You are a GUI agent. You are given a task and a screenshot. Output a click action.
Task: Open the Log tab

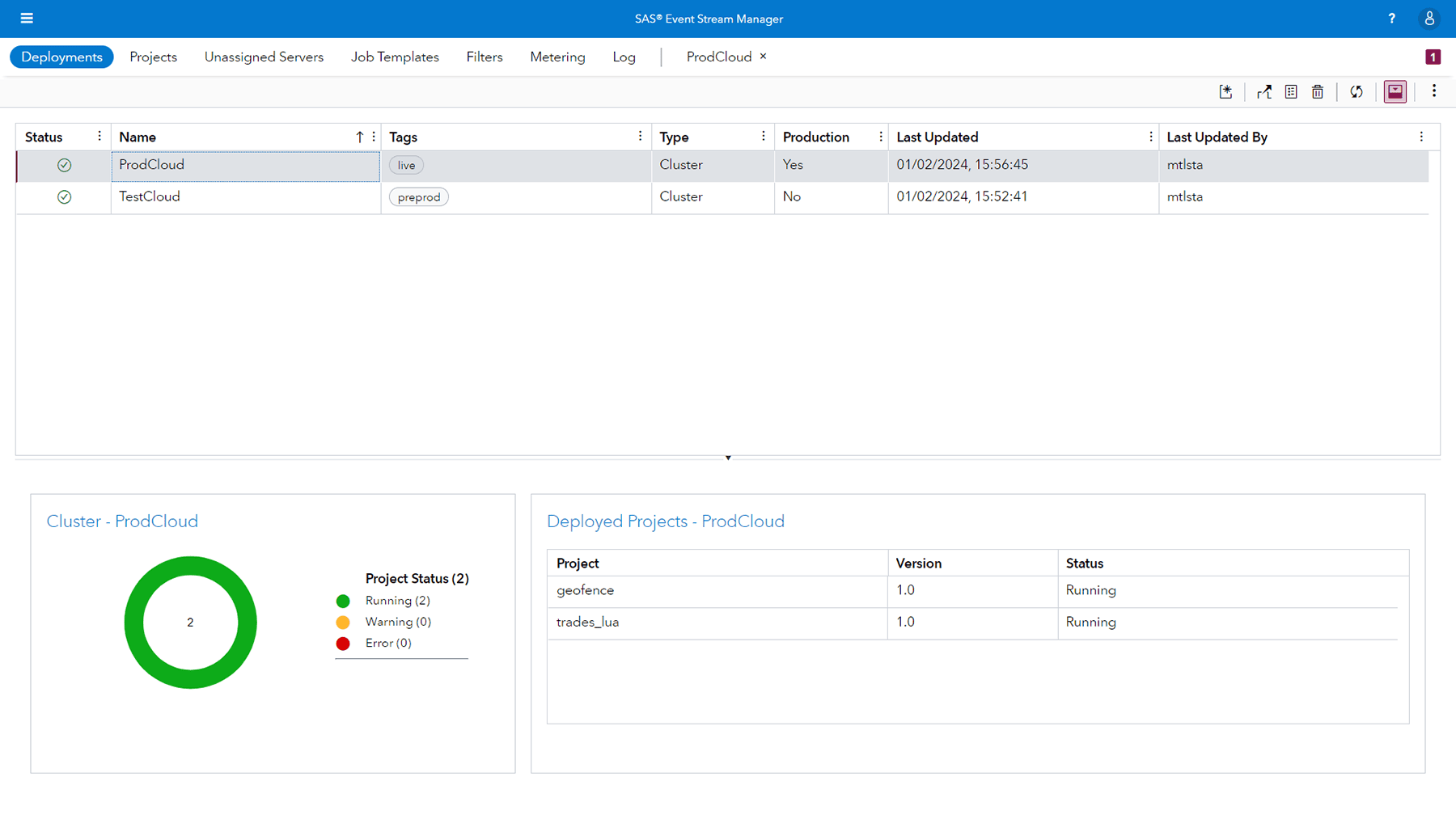click(x=624, y=57)
